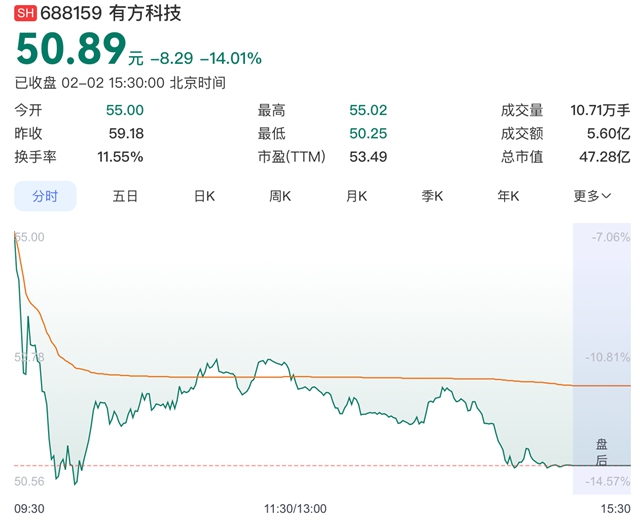Switch to 周K weekly chart
The image size is (640, 525).
280,196
